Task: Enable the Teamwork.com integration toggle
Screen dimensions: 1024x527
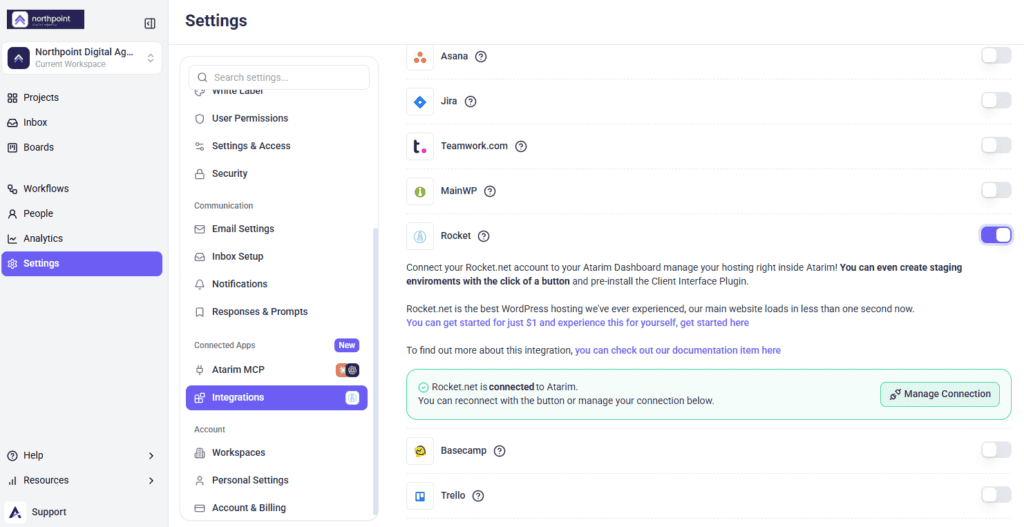Action: [996, 145]
